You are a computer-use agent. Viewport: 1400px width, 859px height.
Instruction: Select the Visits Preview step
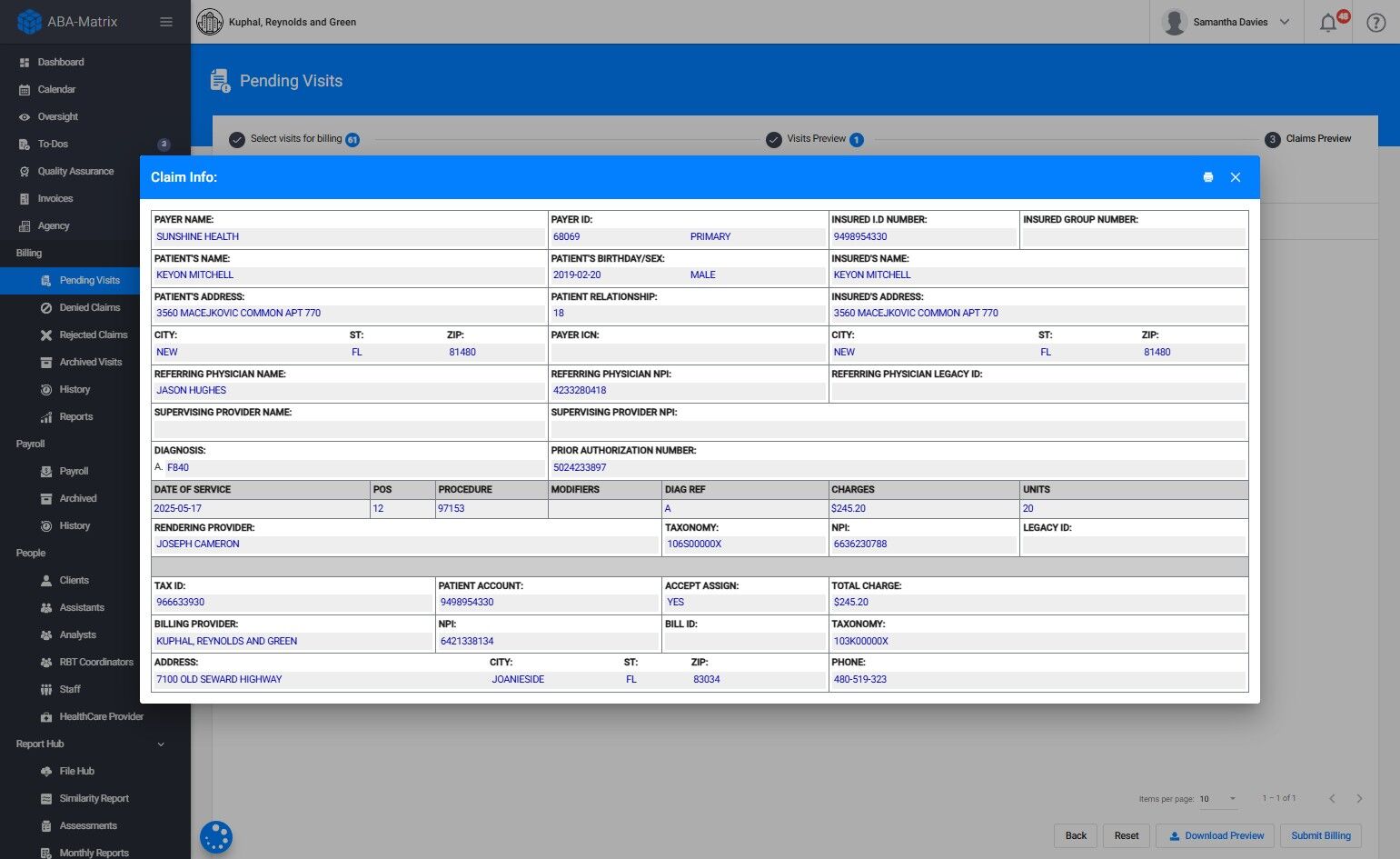click(x=815, y=139)
